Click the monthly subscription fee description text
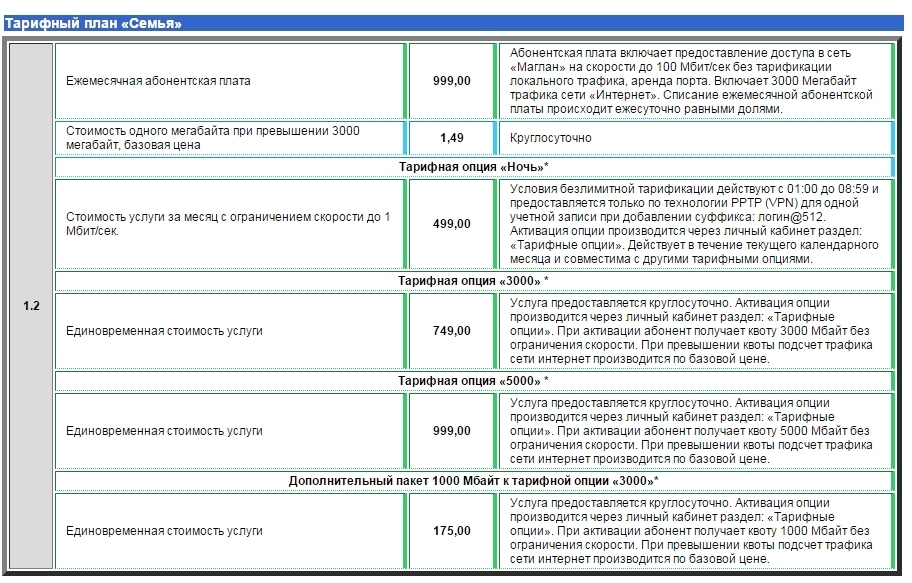Viewport: 912px width, 583px height. click(692, 81)
